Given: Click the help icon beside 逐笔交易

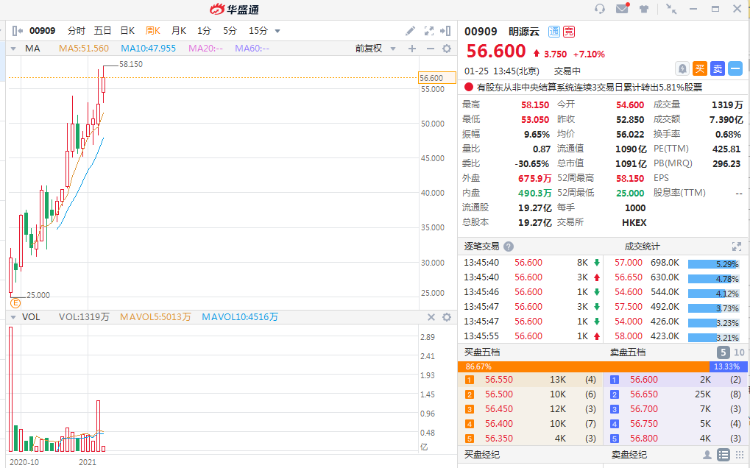Looking at the screenshot, I should coord(509,246).
